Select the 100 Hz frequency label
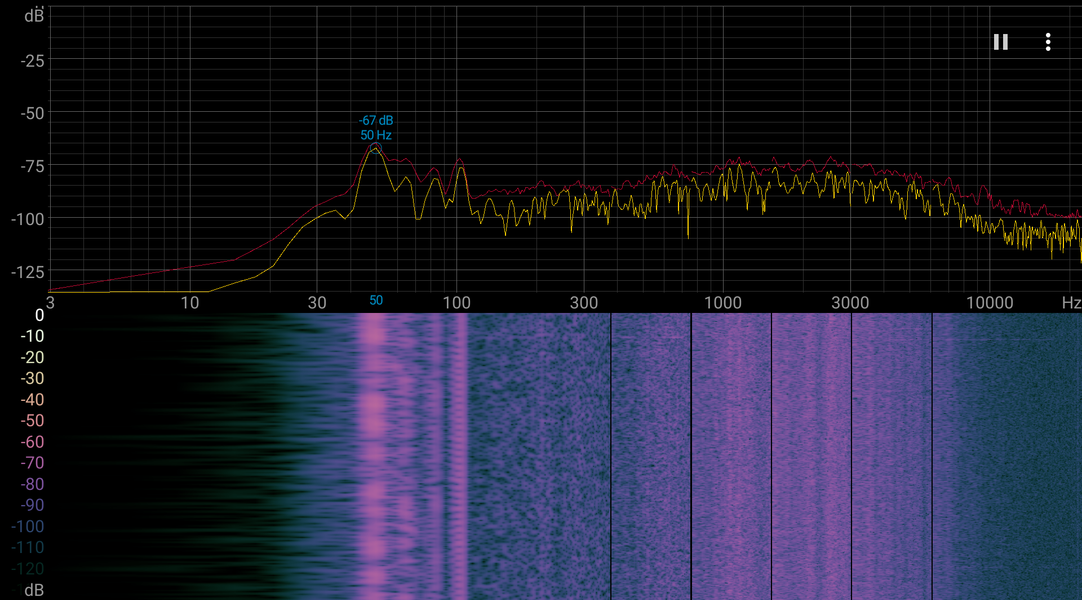Viewport: 1082px width, 600px height. [456, 303]
